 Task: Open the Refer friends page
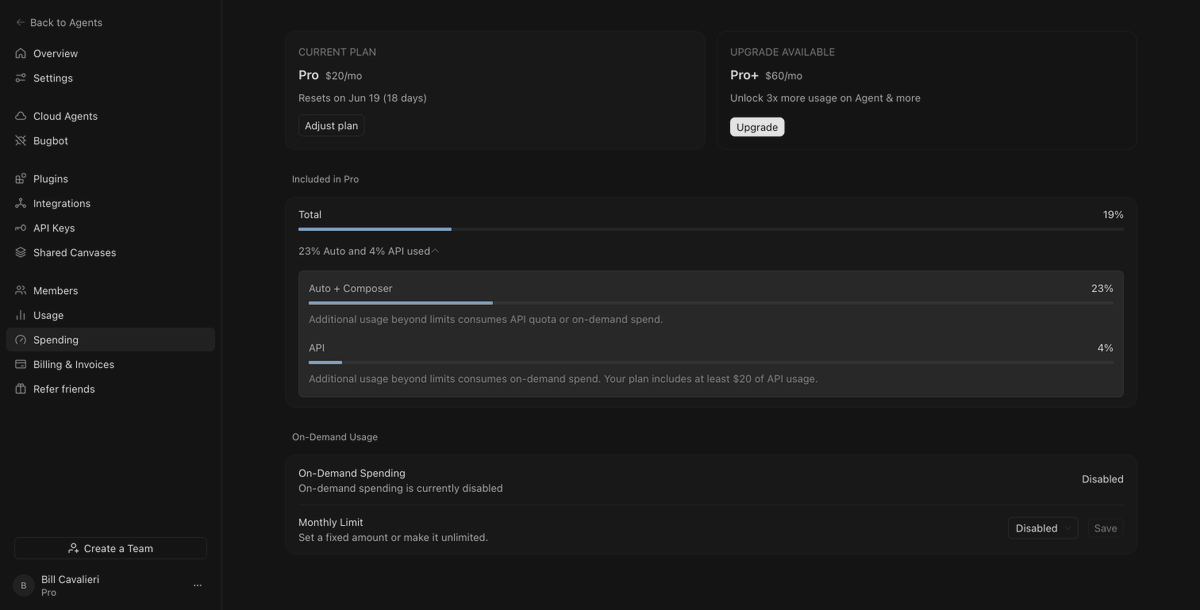(110, 389)
